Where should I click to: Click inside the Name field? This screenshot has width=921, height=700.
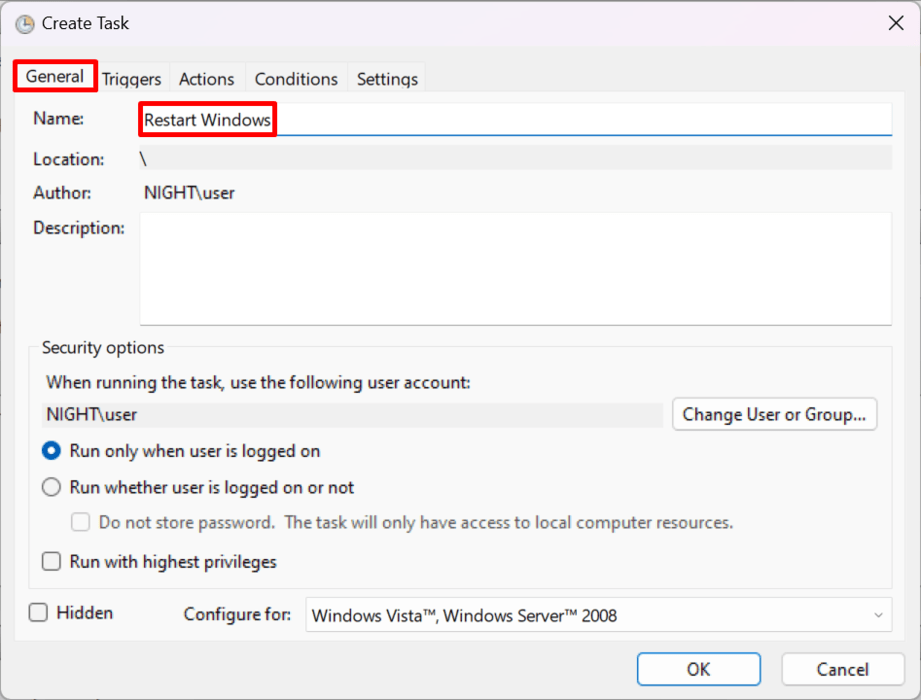tap(400, 118)
